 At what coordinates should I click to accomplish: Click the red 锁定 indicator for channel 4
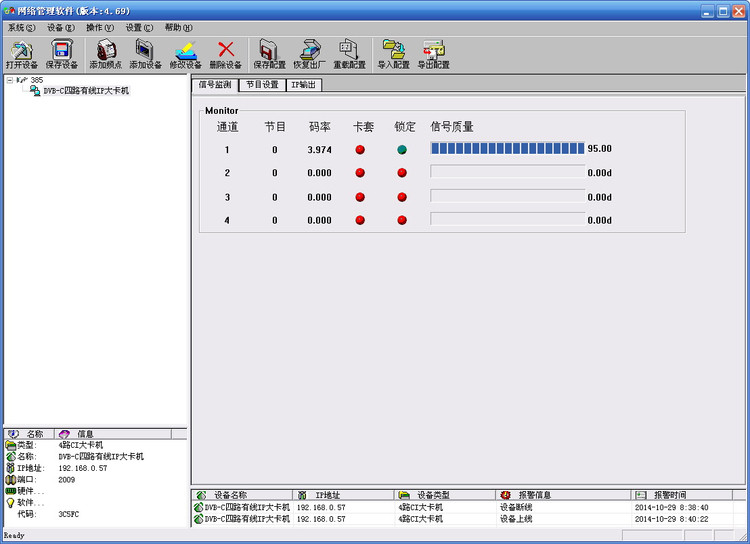pyautogui.click(x=402, y=220)
